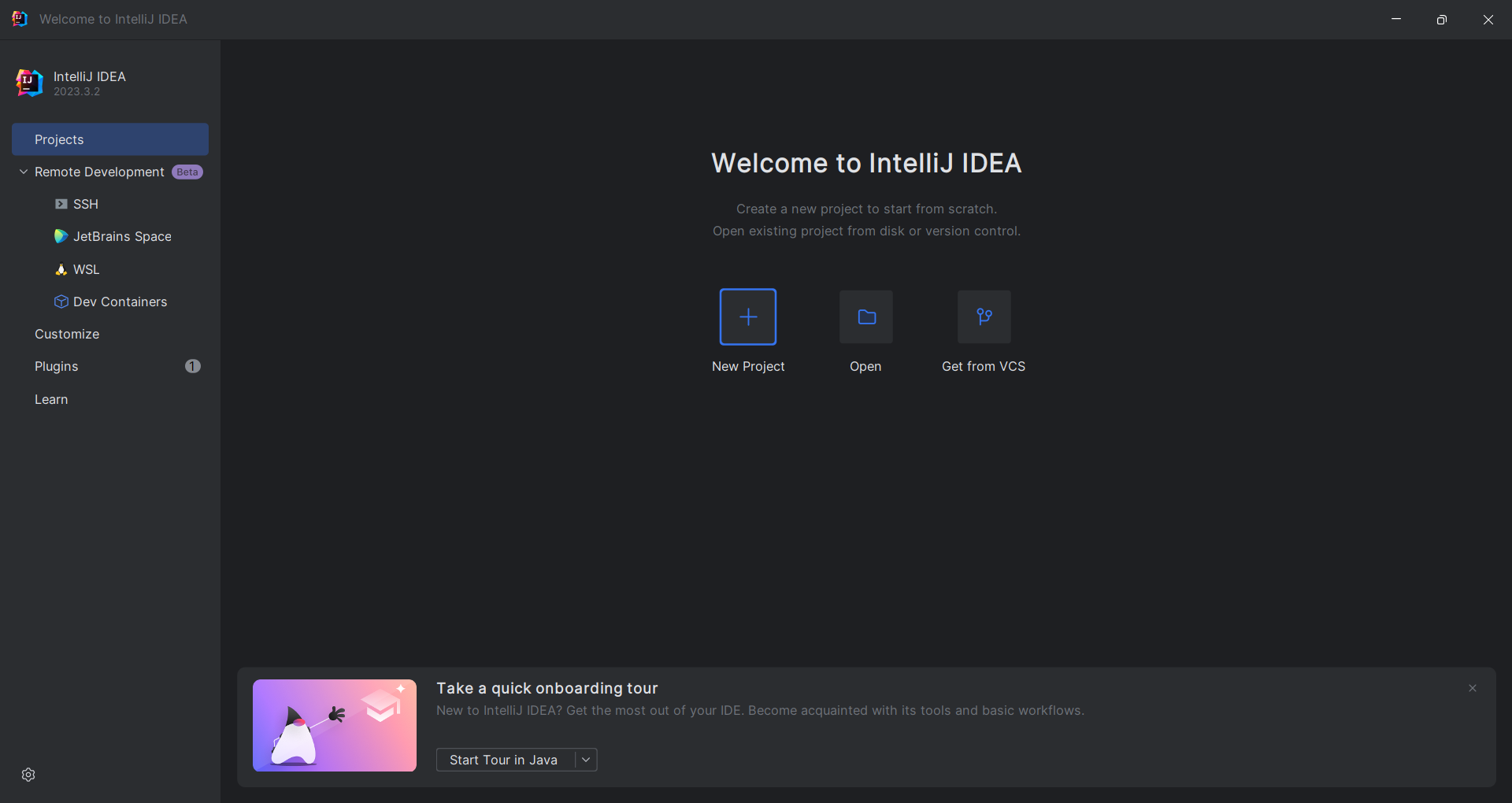Click the New Project label
The height and width of the screenshot is (803, 1512).
(748, 366)
